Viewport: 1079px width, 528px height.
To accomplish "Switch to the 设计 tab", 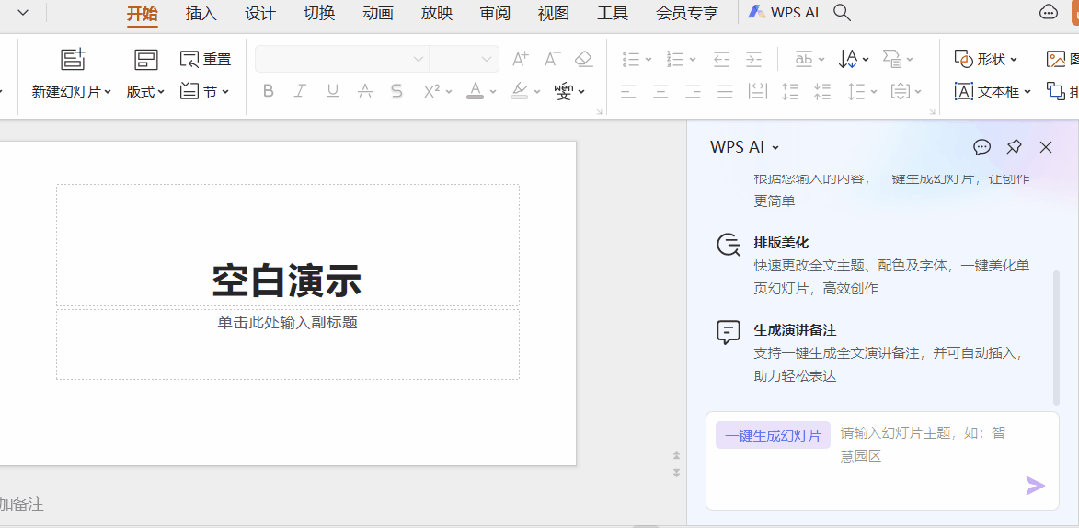I will pos(260,13).
